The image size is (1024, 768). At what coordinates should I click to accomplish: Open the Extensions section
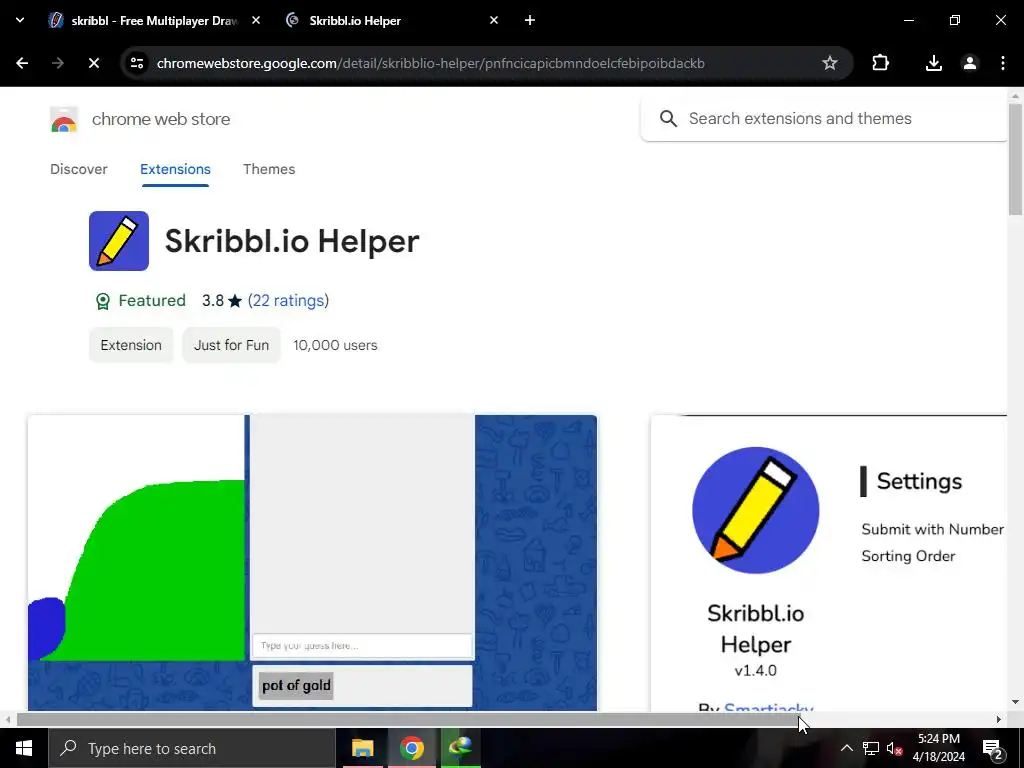coord(175,169)
